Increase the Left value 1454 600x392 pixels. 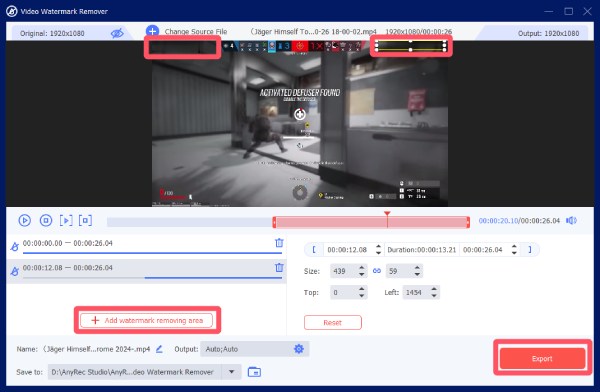[434, 289]
